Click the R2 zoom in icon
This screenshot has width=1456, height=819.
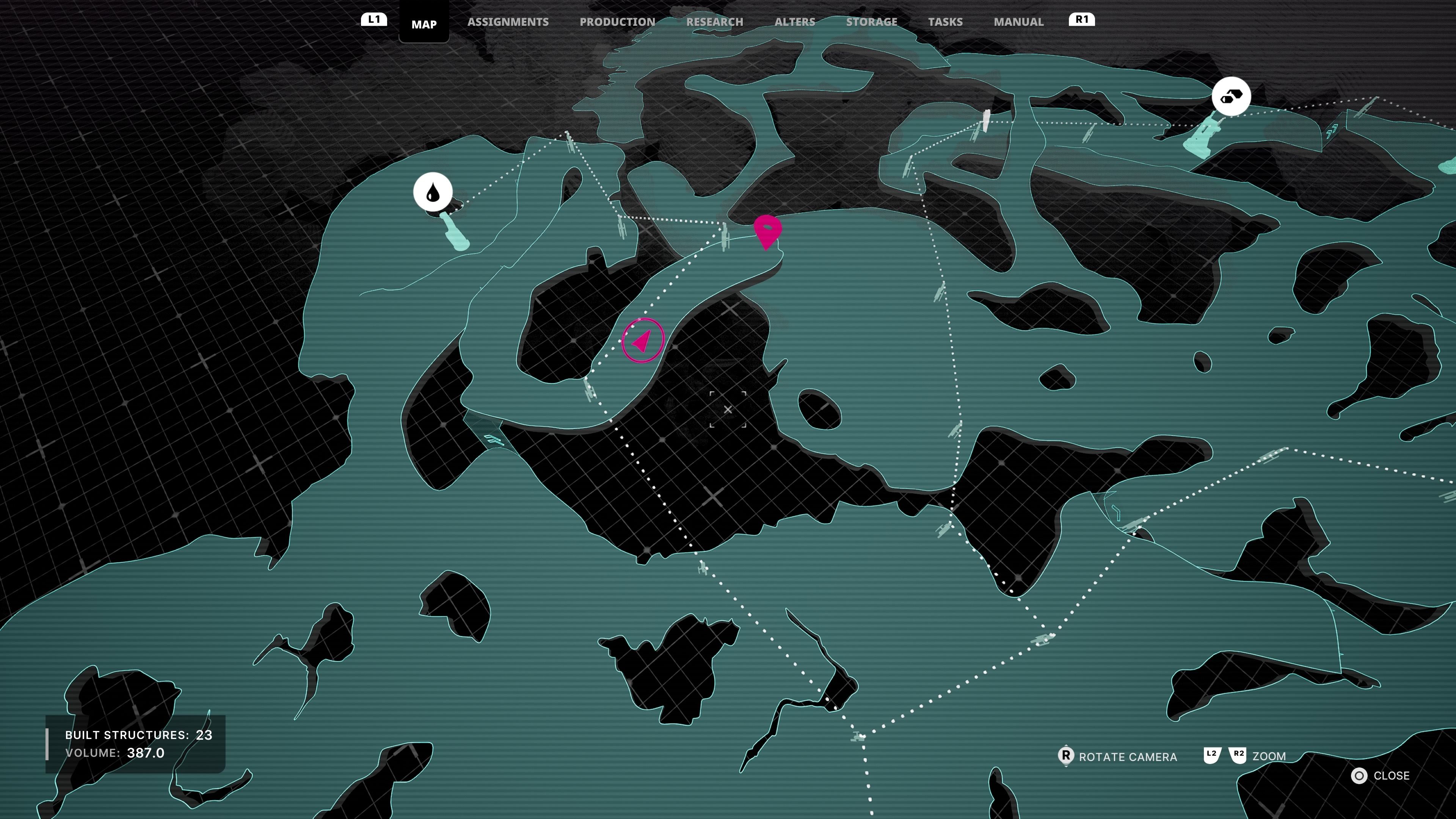click(1238, 755)
